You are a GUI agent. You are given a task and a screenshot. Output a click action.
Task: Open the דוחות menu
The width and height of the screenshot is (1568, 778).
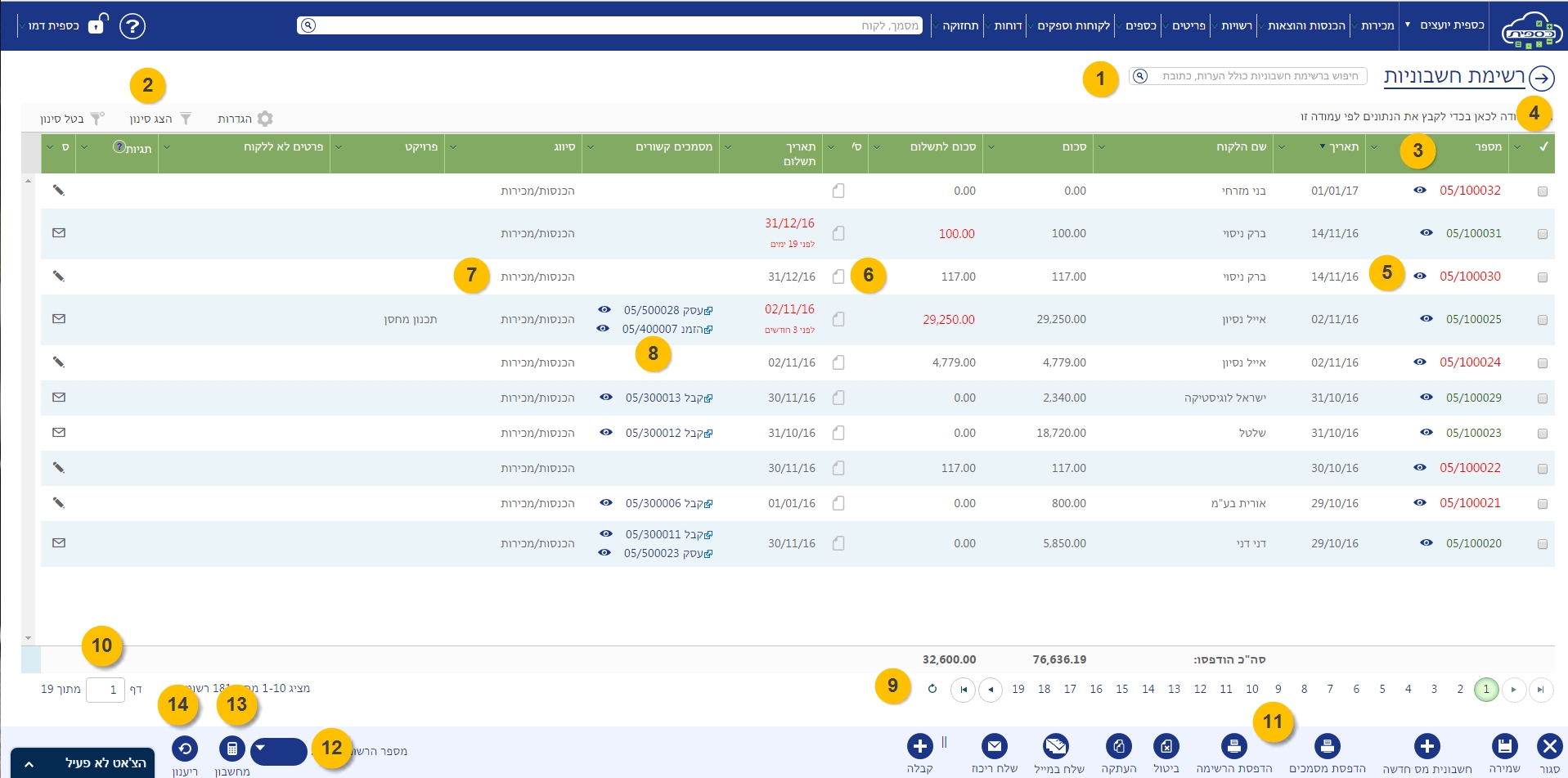(x=1008, y=26)
